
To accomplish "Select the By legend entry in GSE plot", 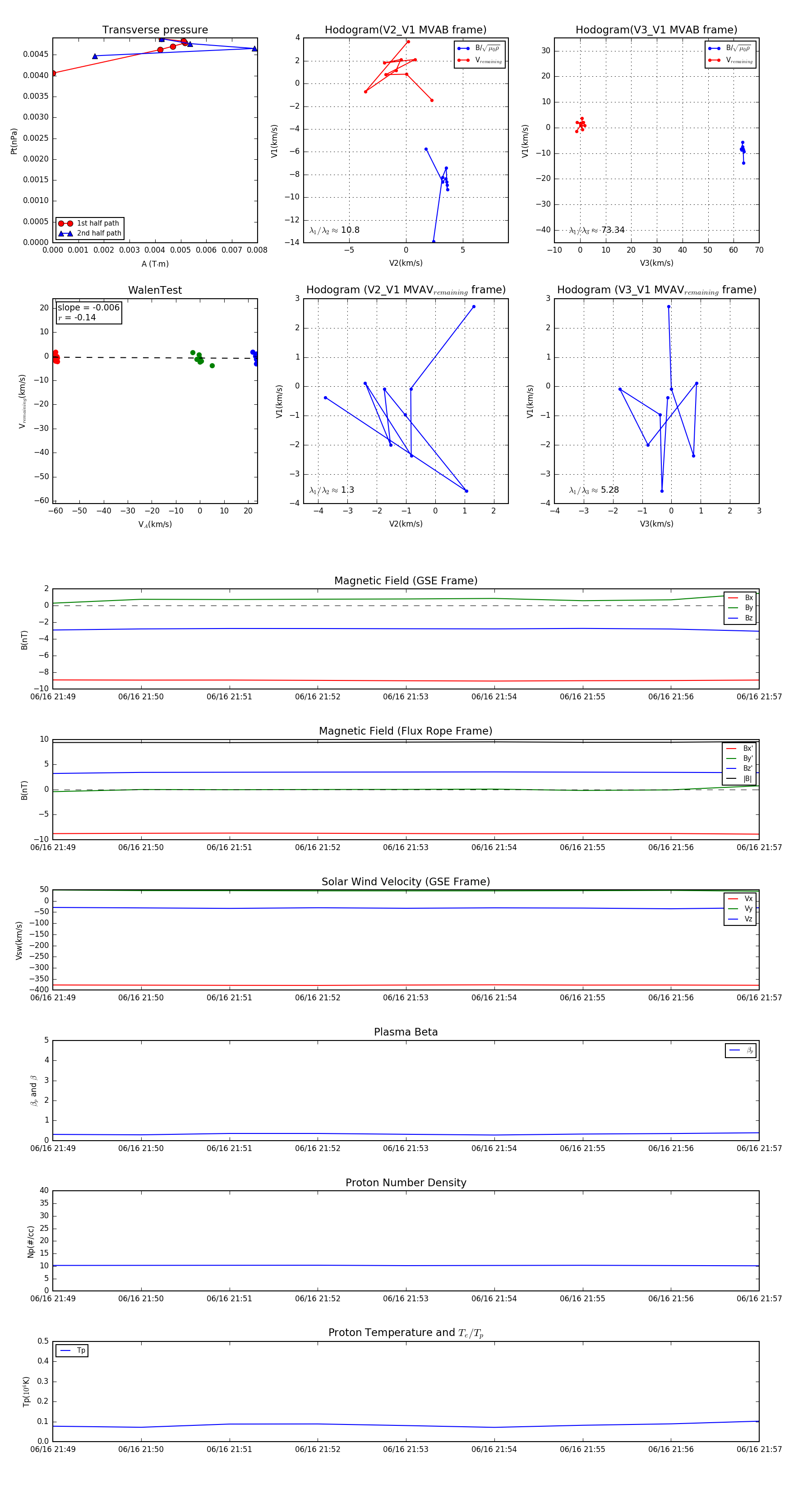I will (x=740, y=607).
